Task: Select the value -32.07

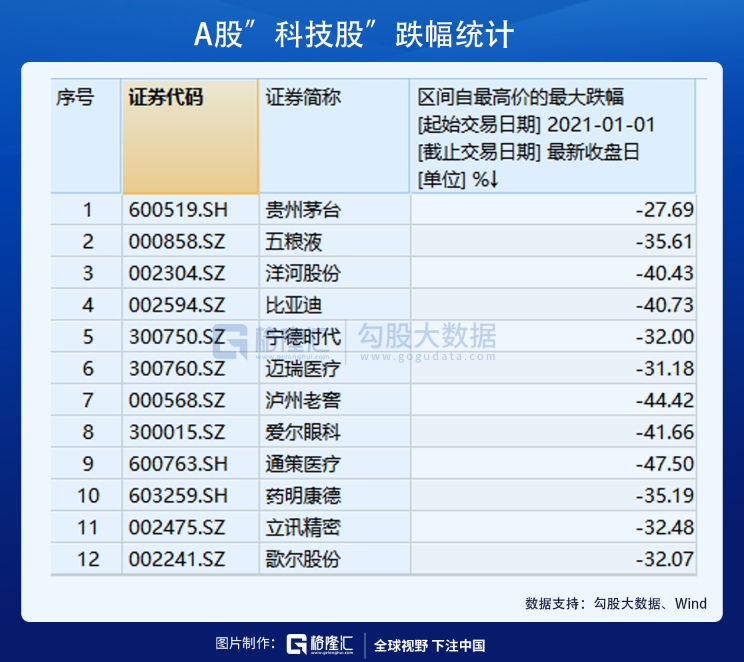Action: pyautogui.click(x=664, y=559)
